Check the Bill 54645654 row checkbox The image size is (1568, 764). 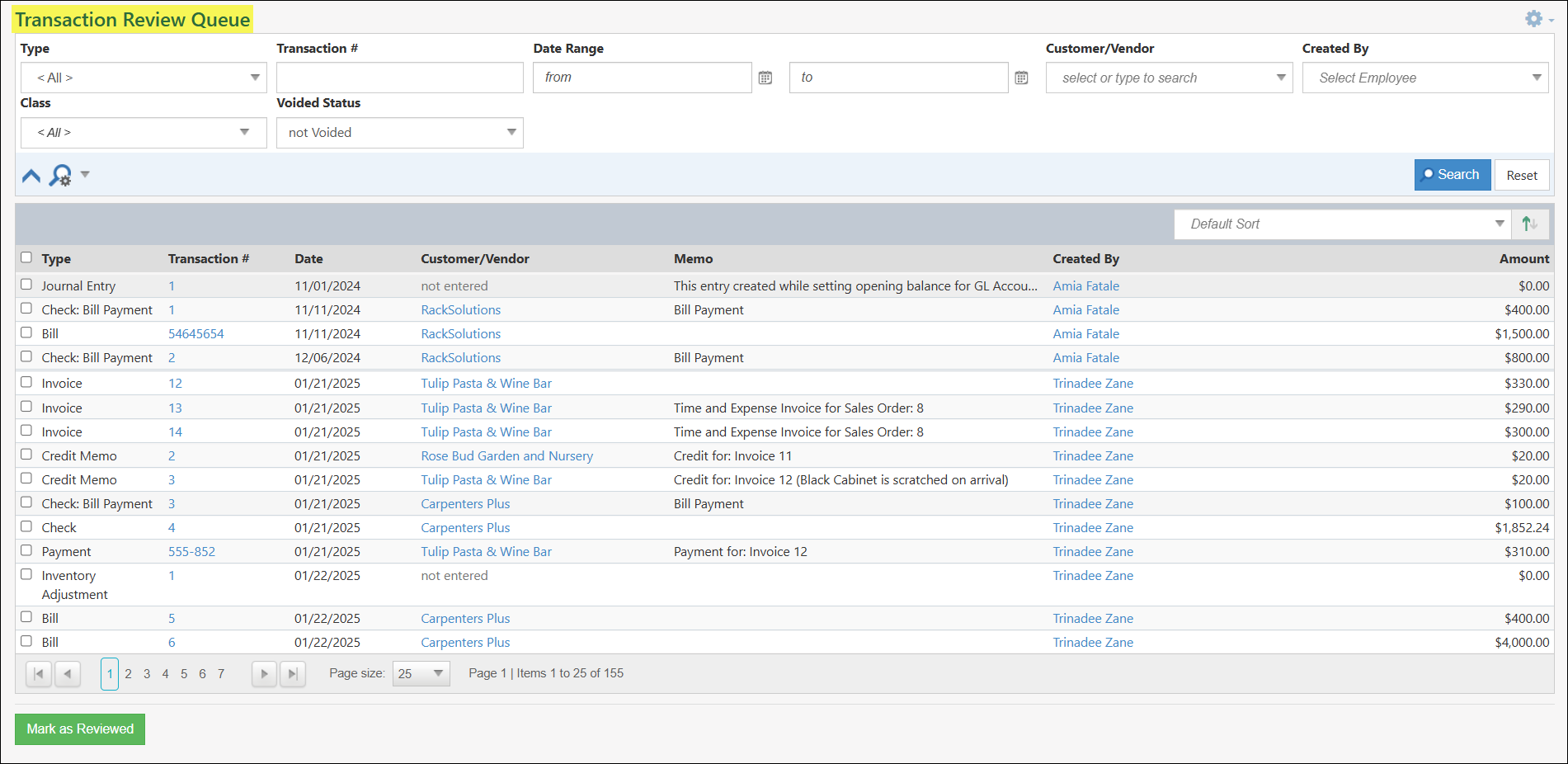coord(26,333)
